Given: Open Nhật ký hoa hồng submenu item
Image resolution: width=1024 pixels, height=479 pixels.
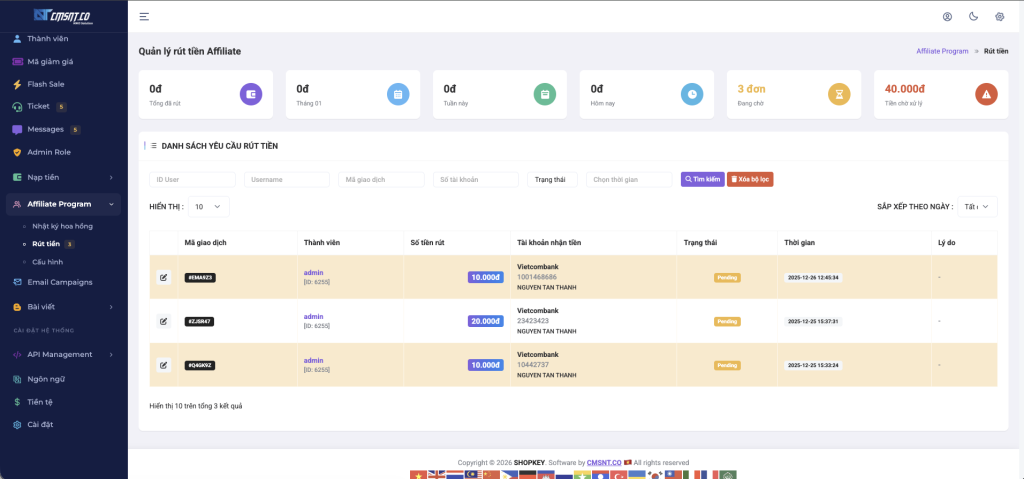Looking at the screenshot, I should point(65,226).
